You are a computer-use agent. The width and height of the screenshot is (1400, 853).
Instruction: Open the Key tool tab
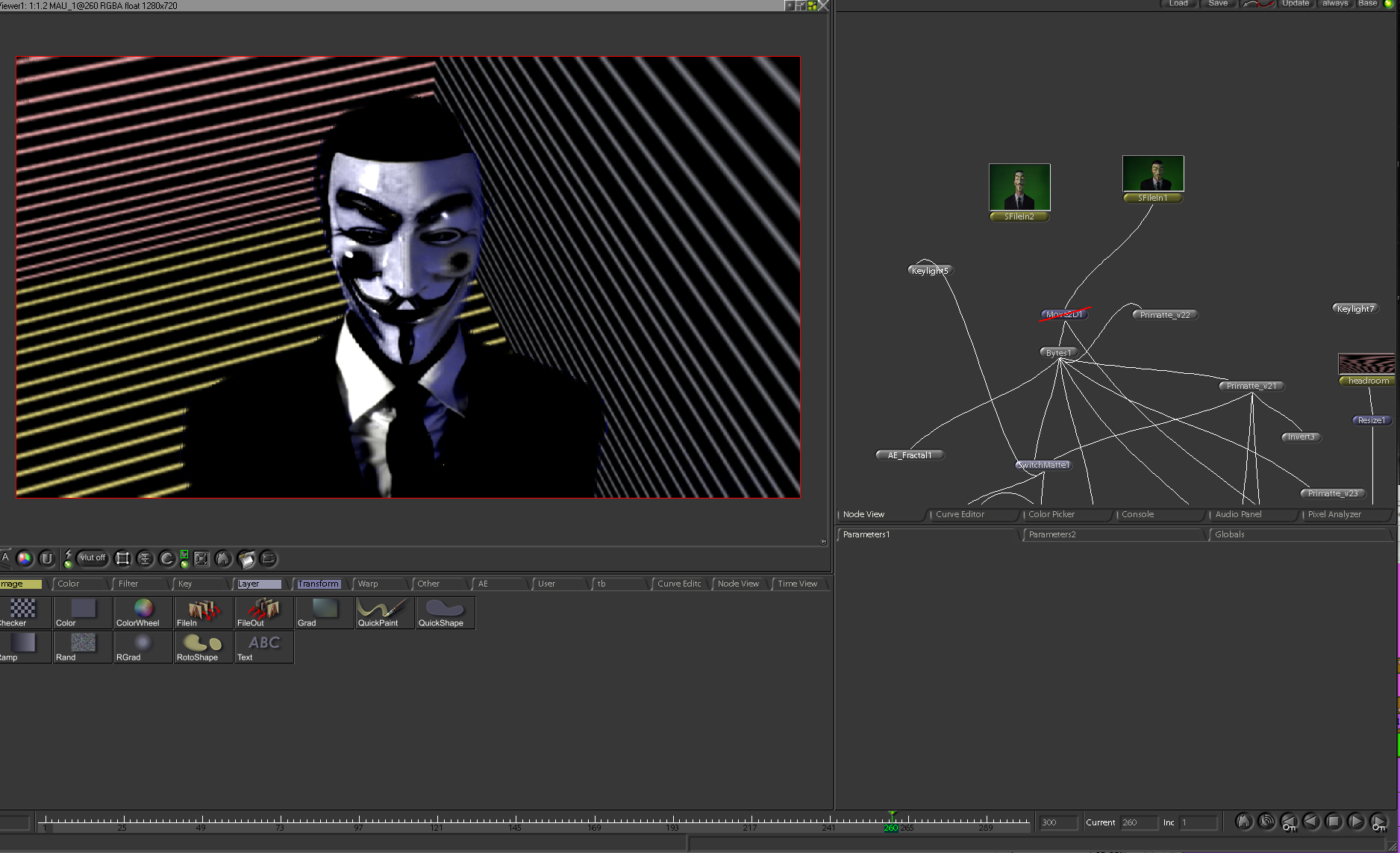pos(201,584)
